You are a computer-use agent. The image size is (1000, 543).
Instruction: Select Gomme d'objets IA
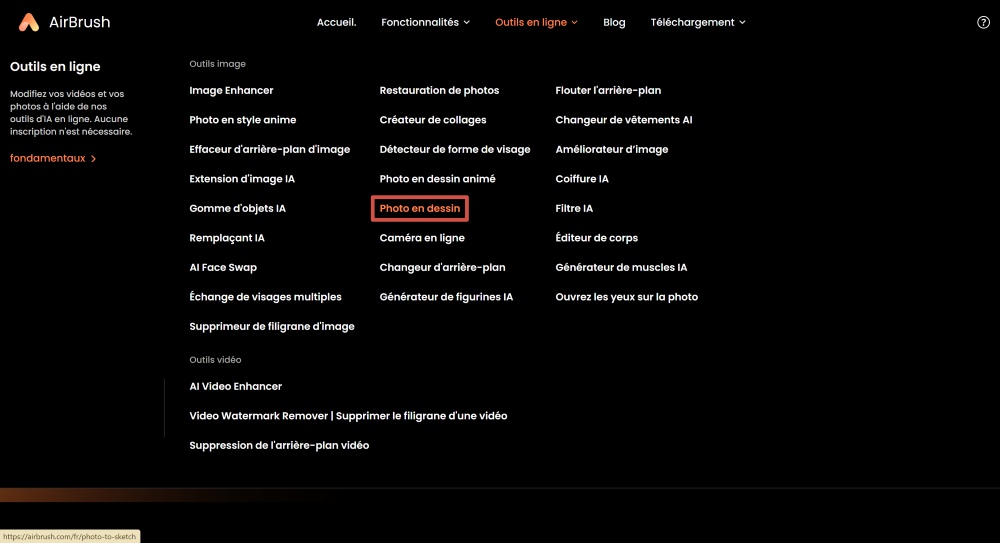(x=237, y=208)
